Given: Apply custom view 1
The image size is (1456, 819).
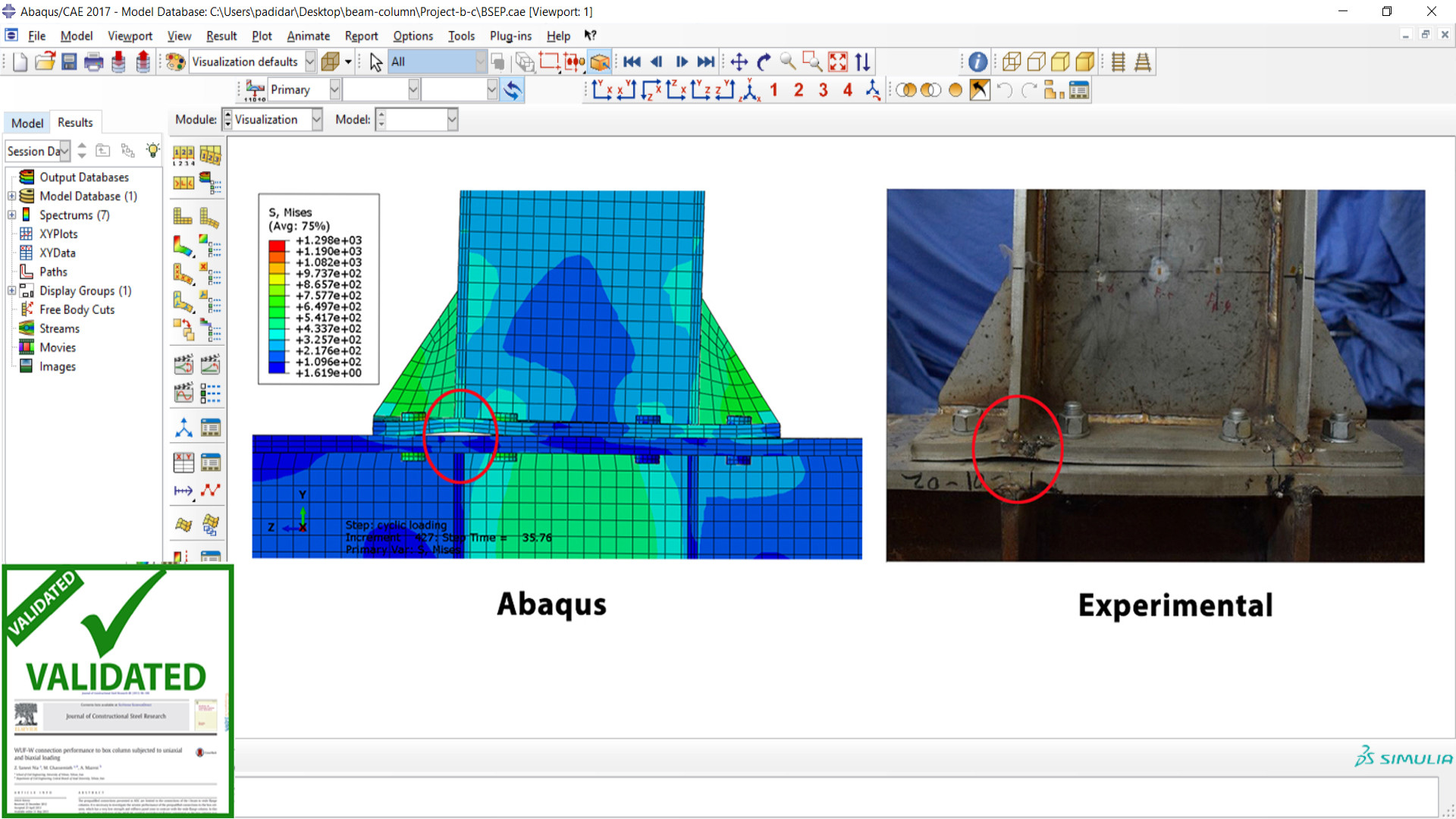Looking at the screenshot, I should (773, 90).
